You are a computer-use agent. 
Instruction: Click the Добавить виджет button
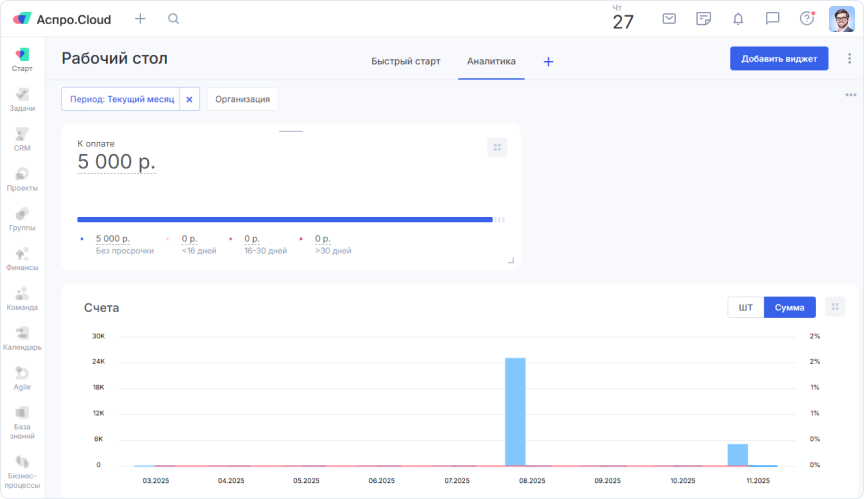click(x=779, y=59)
